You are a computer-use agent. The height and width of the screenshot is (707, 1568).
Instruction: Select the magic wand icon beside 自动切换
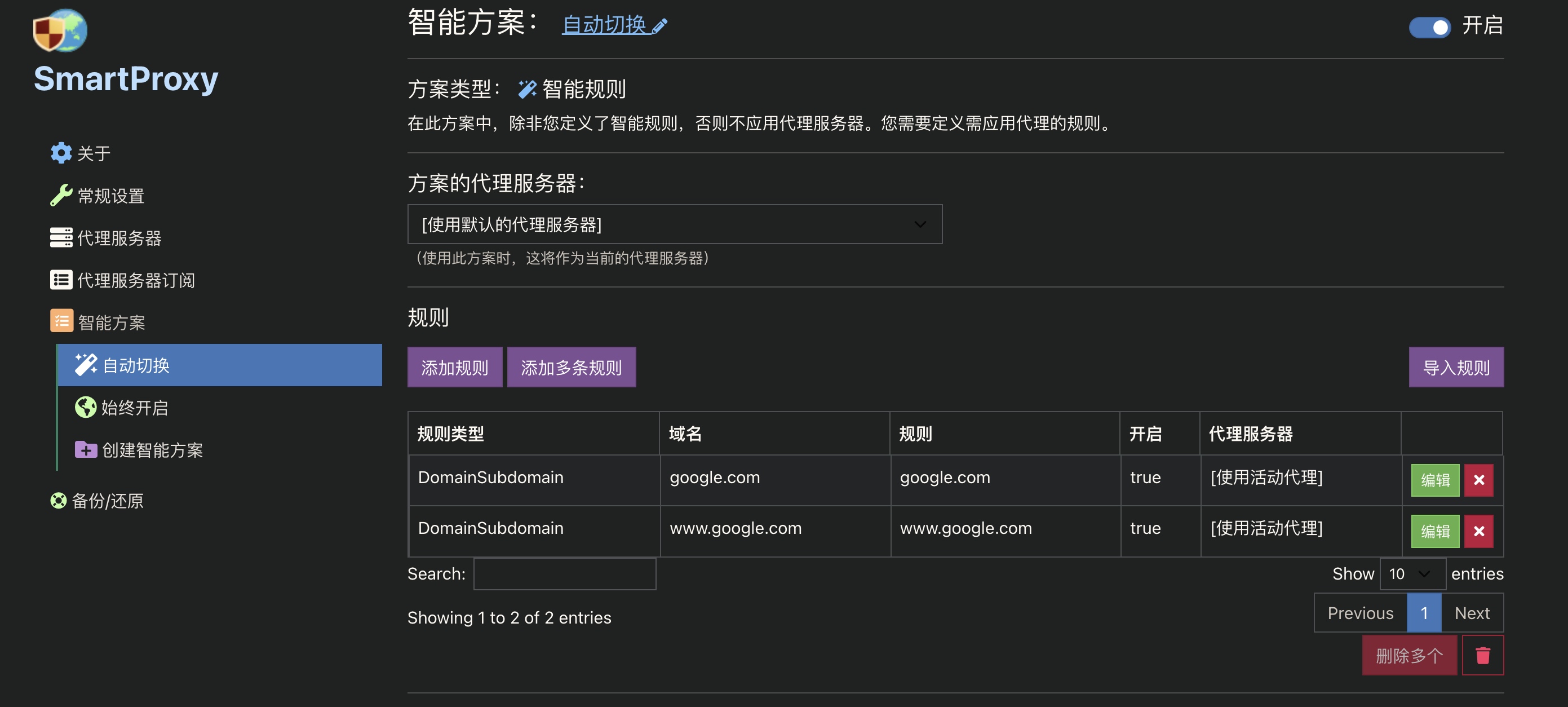point(85,364)
